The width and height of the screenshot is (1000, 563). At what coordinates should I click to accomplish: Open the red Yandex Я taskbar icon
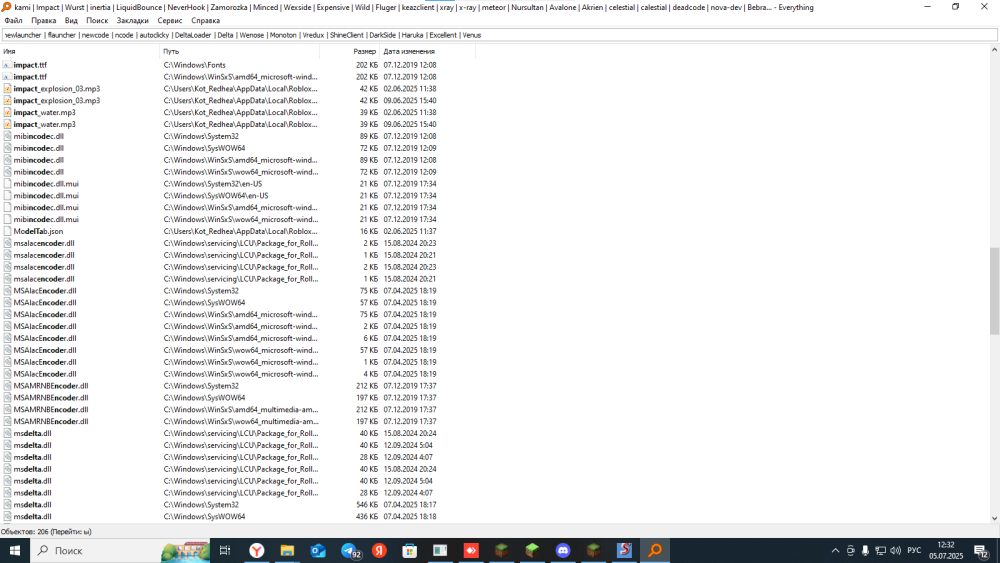click(379, 550)
